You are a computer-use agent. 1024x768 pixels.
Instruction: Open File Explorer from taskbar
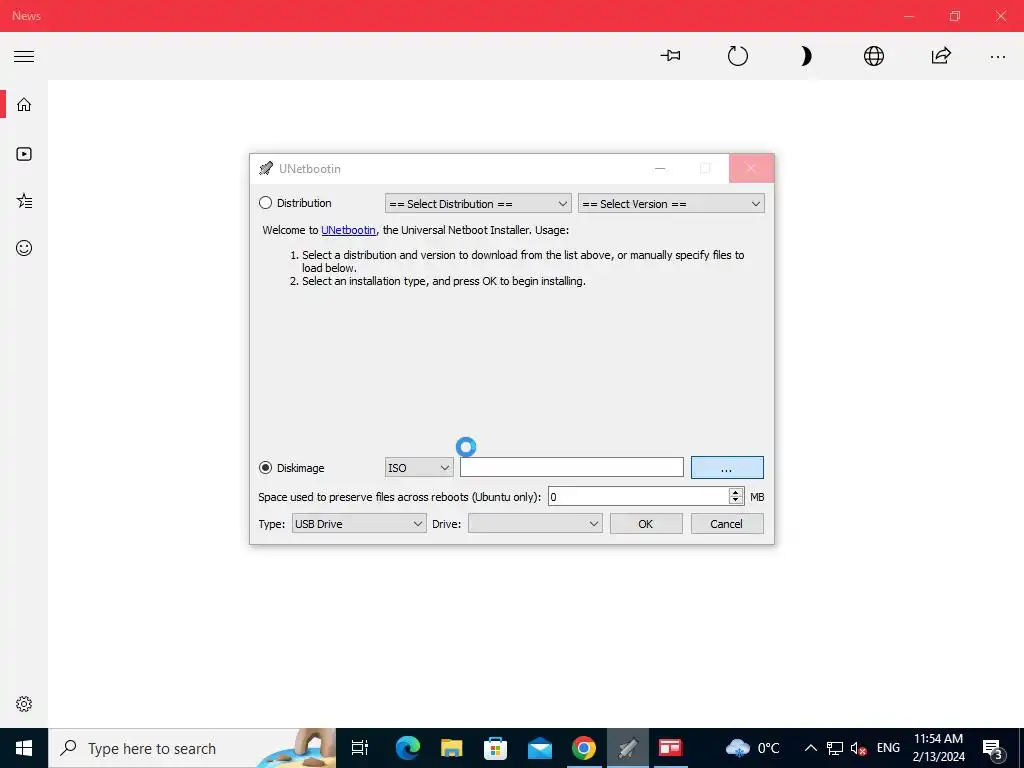click(x=451, y=748)
